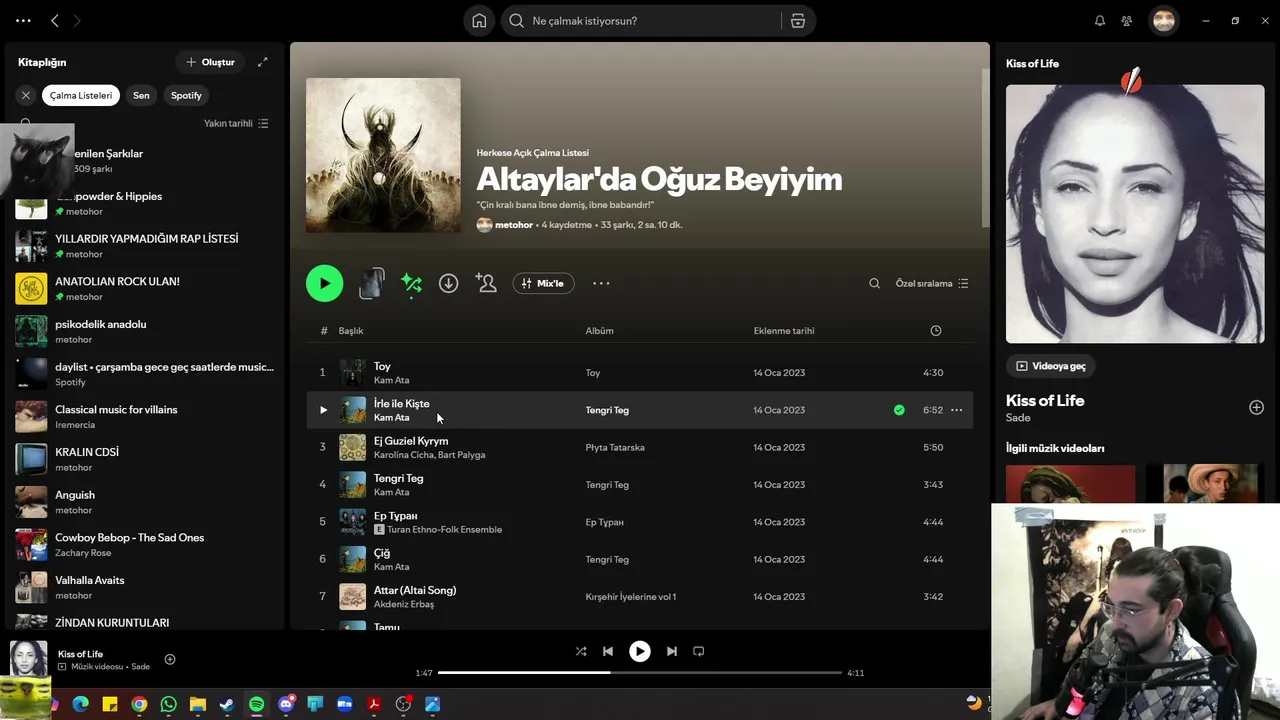1280x720 pixels.
Task: Open the user profile avatar menu
Action: [x=1164, y=21]
